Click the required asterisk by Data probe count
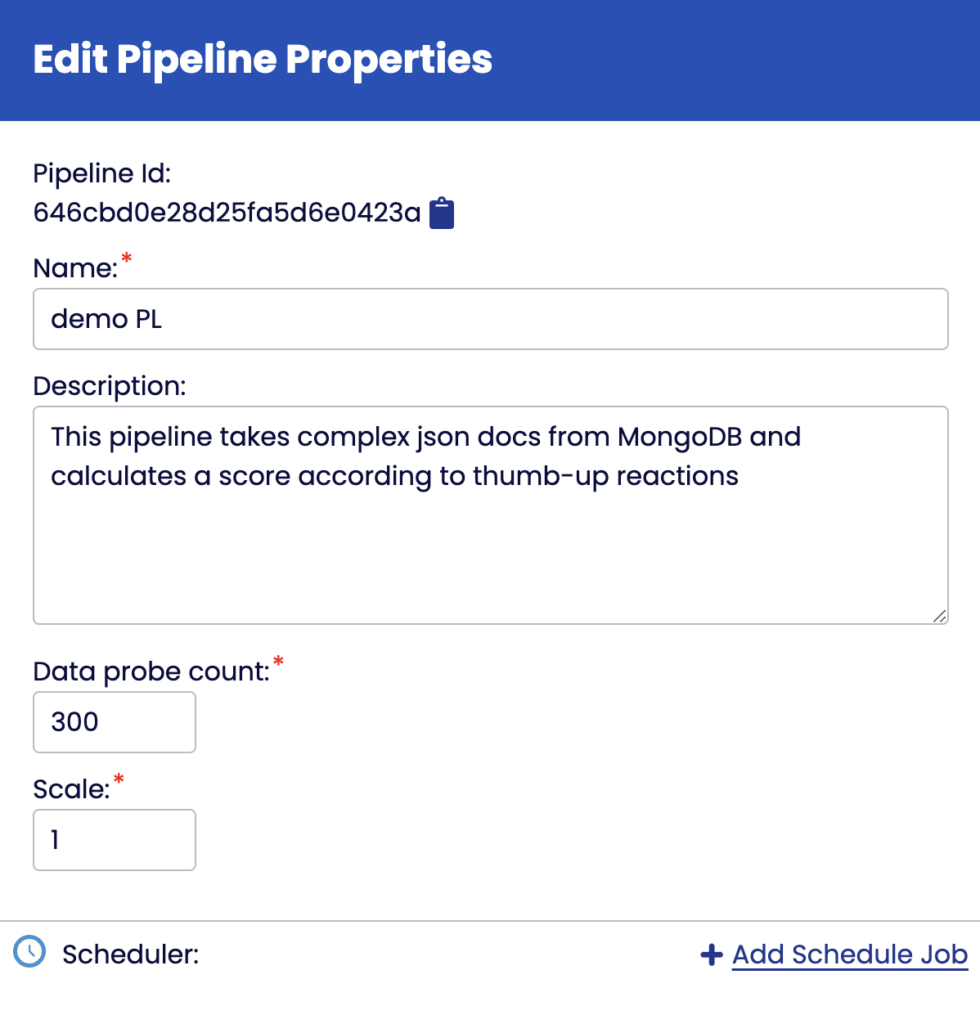980x1024 pixels. [x=278, y=662]
